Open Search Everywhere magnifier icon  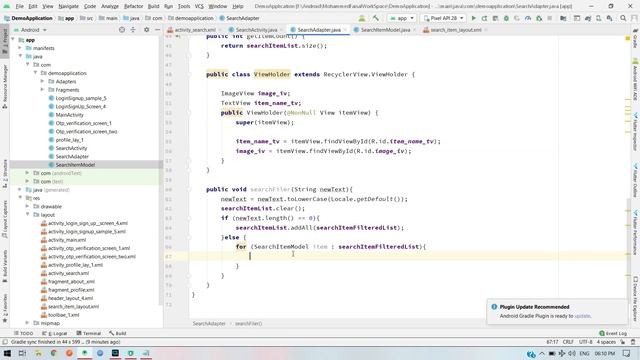623,18
